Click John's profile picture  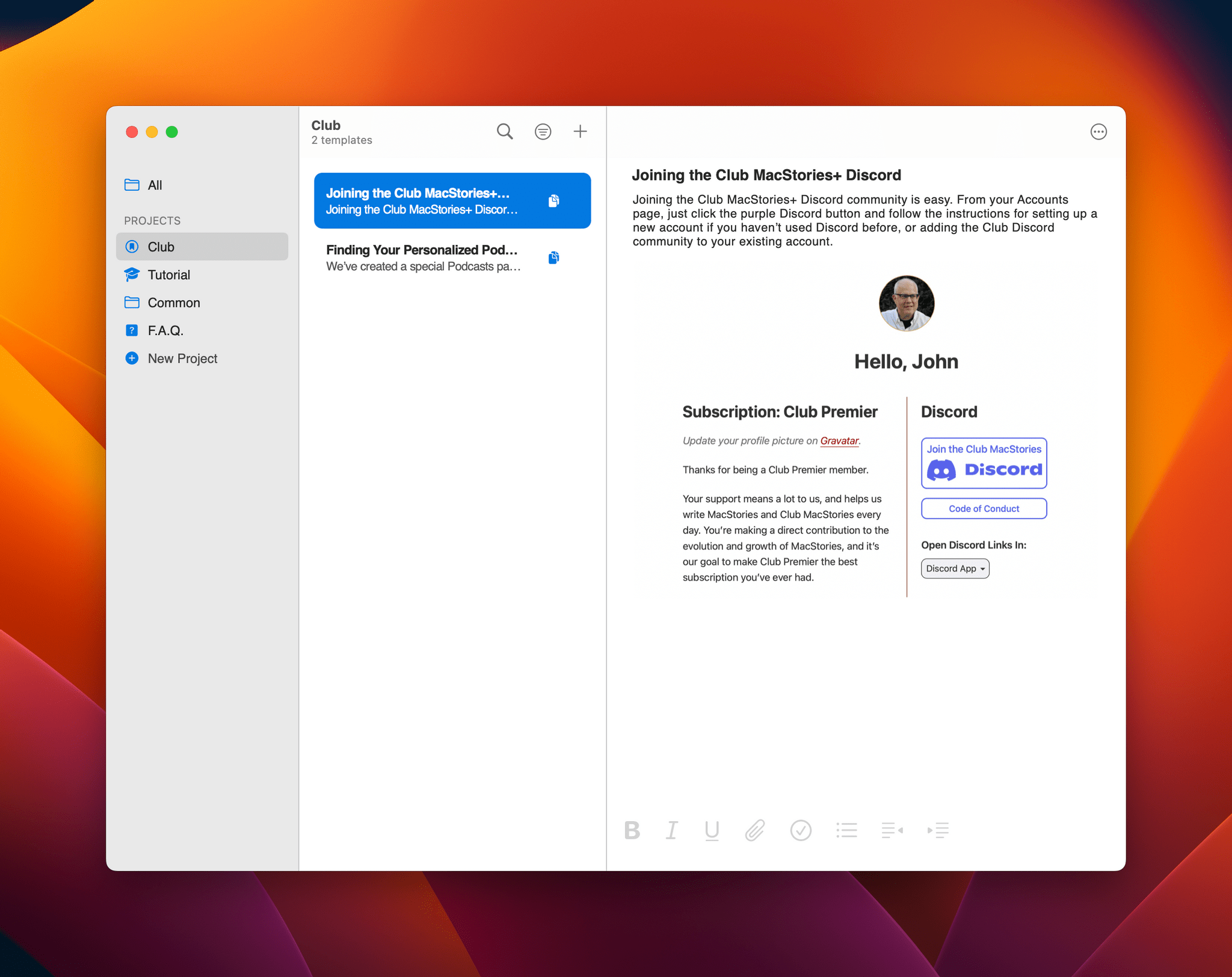point(906,303)
